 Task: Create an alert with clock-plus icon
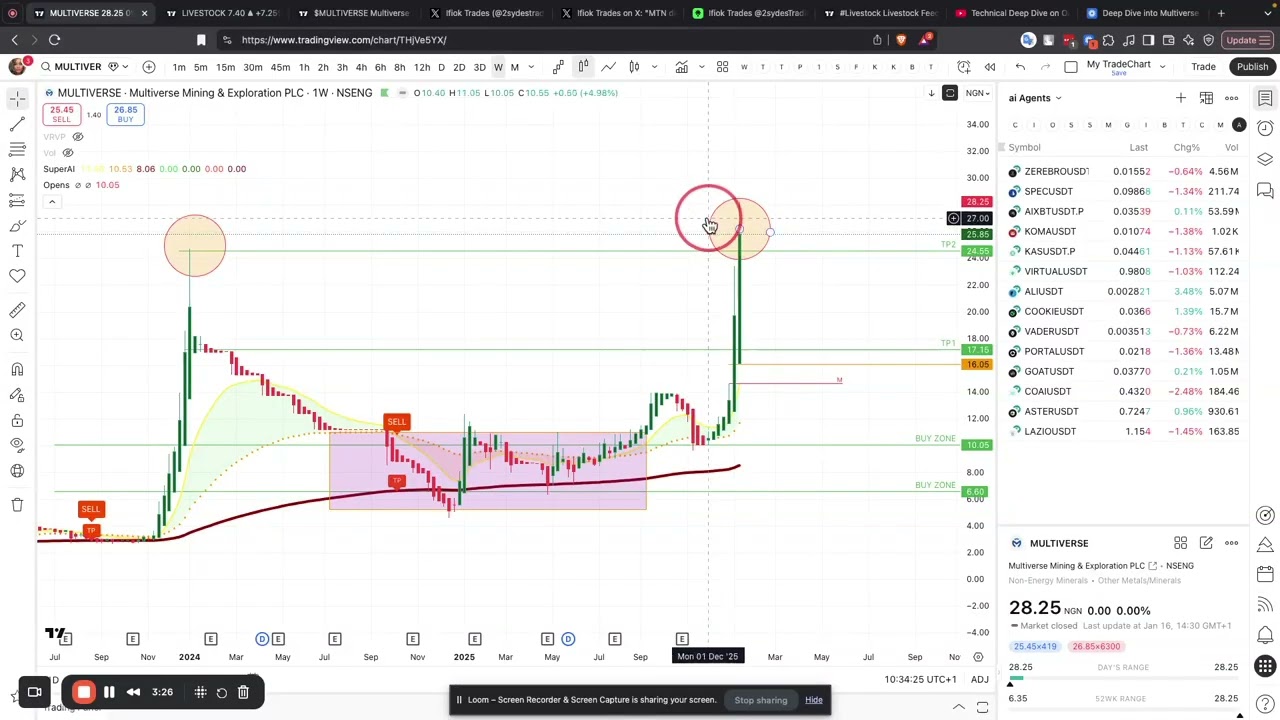click(x=964, y=67)
